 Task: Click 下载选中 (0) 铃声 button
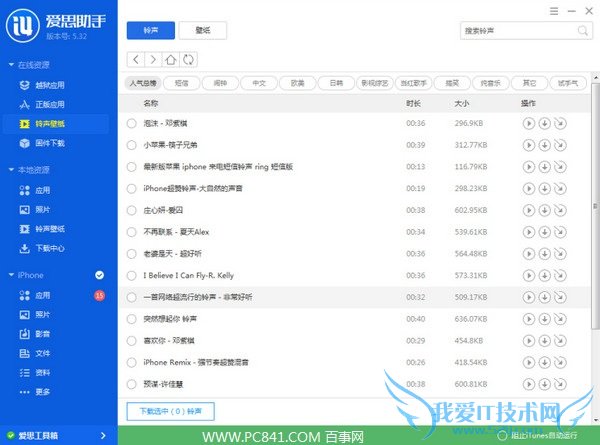coord(170,411)
